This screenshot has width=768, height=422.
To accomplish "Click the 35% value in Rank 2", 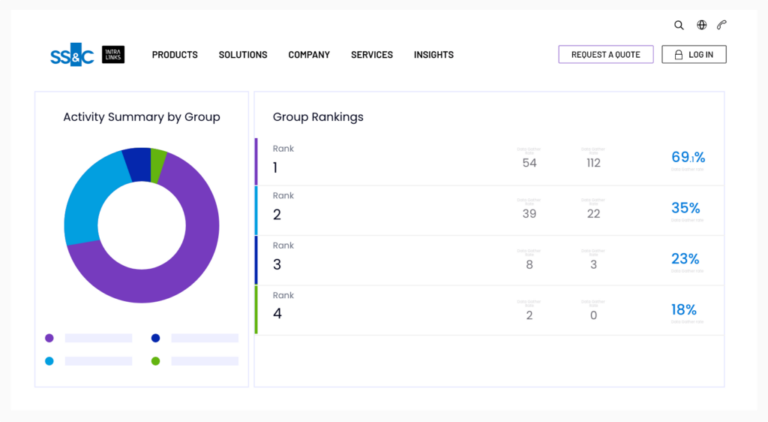I will coord(685,208).
